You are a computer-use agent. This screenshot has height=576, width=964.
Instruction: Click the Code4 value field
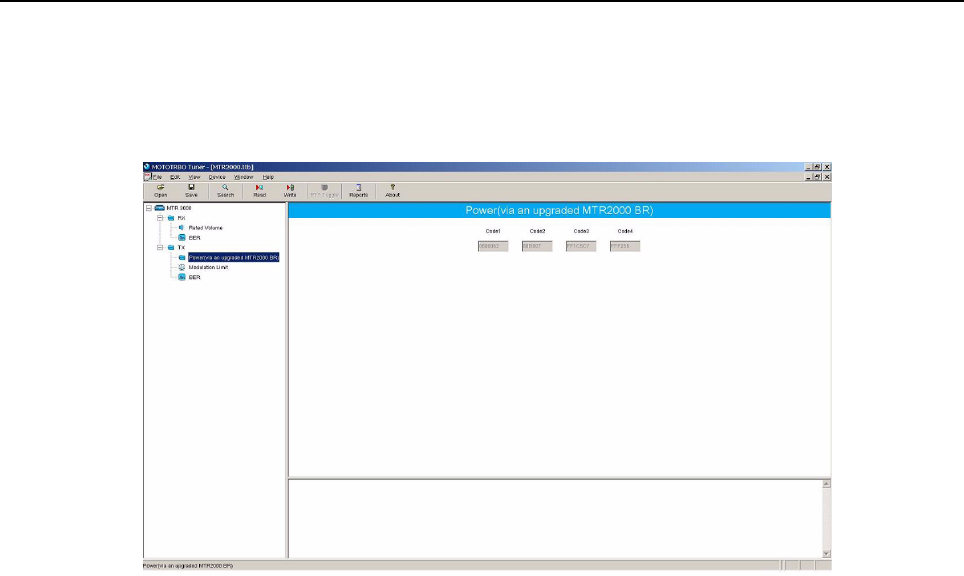pos(625,246)
